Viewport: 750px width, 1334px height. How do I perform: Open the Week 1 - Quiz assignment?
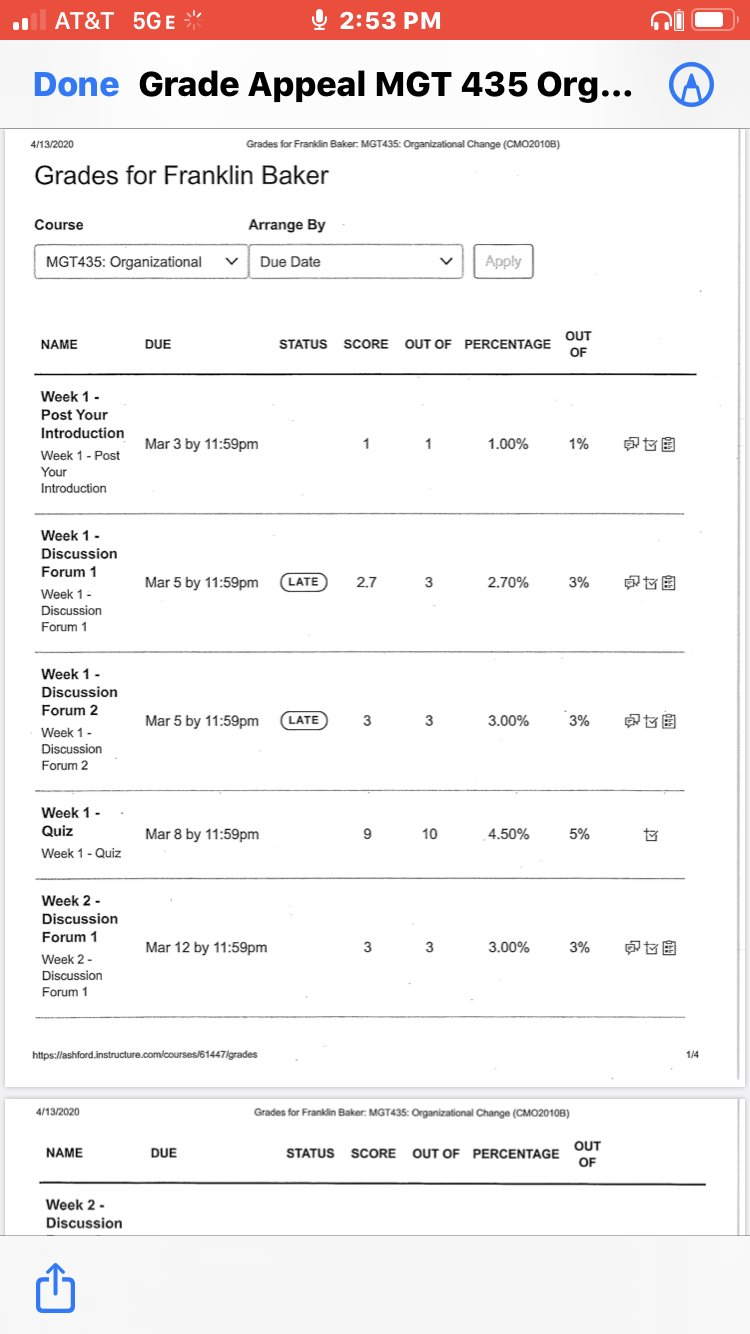tap(70, 822)
